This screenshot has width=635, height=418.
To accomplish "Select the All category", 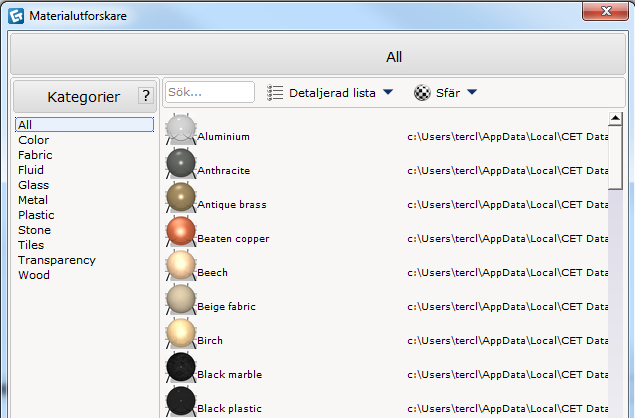I will (x=84, y=125).
